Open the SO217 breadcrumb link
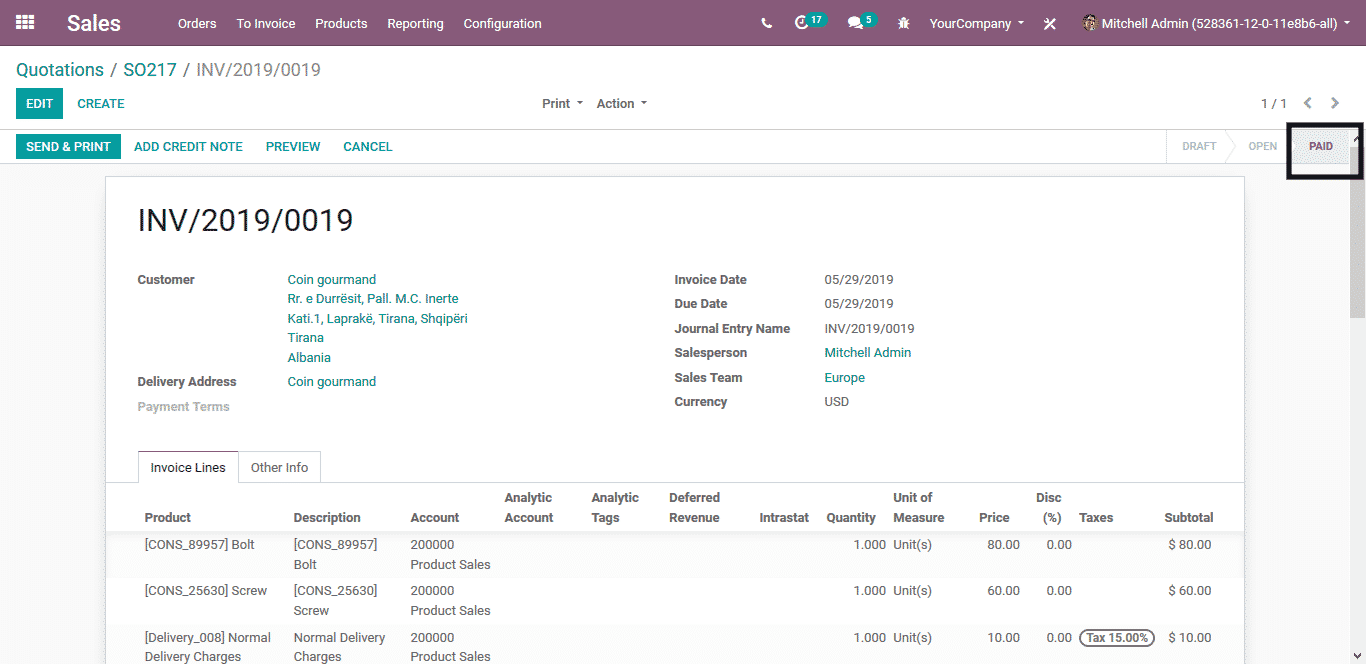Viewport: 1366px width, 664px height. pyautogui.click(x=150, y=70)
